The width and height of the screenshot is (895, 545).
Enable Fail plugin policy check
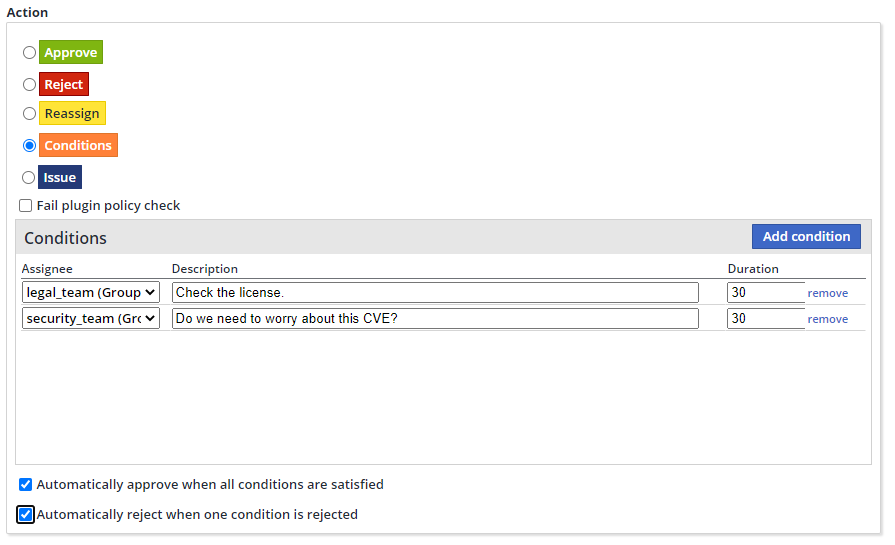pyautogui.click(x=26, y=206)
